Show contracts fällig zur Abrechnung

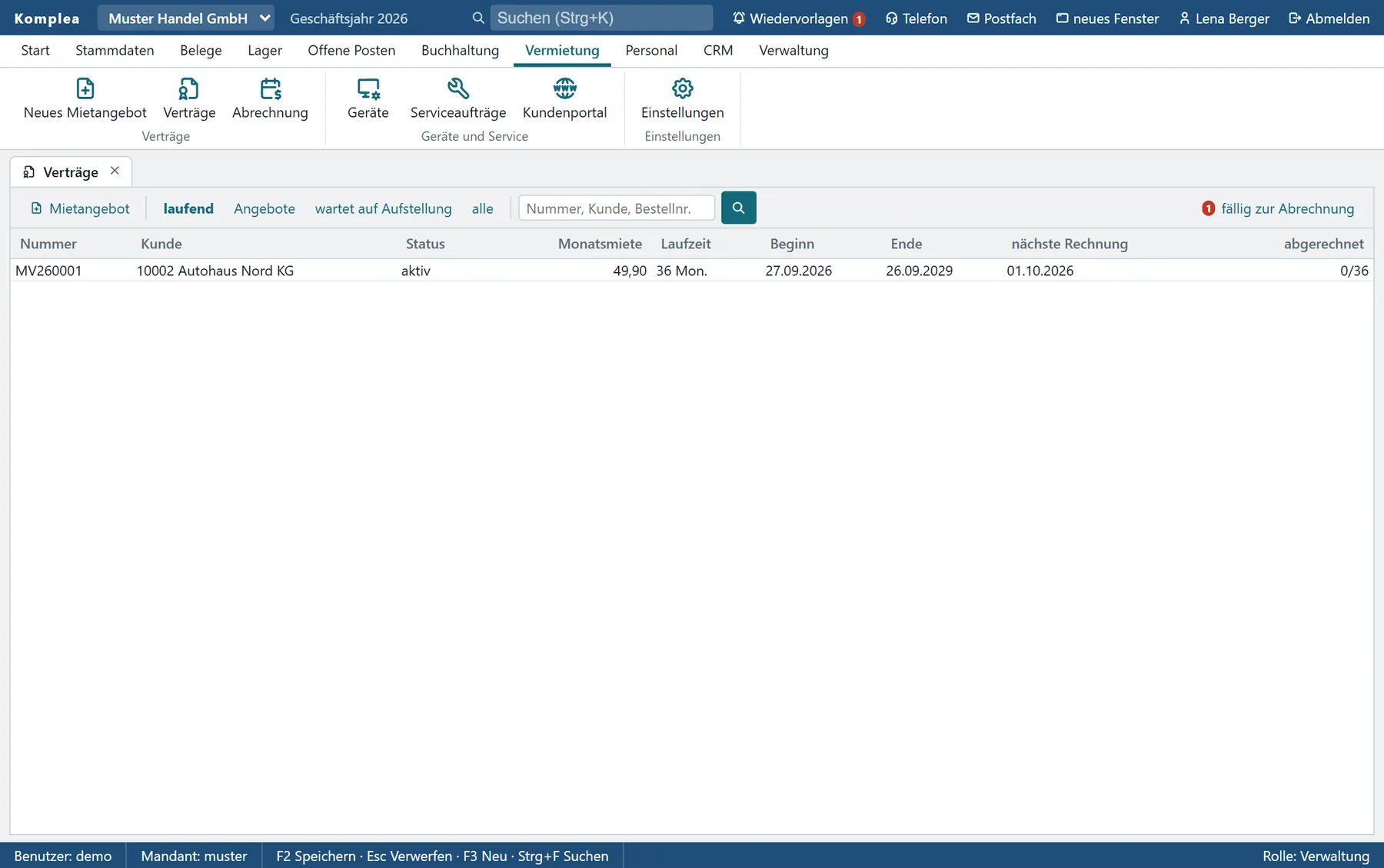coord(1278,208)
